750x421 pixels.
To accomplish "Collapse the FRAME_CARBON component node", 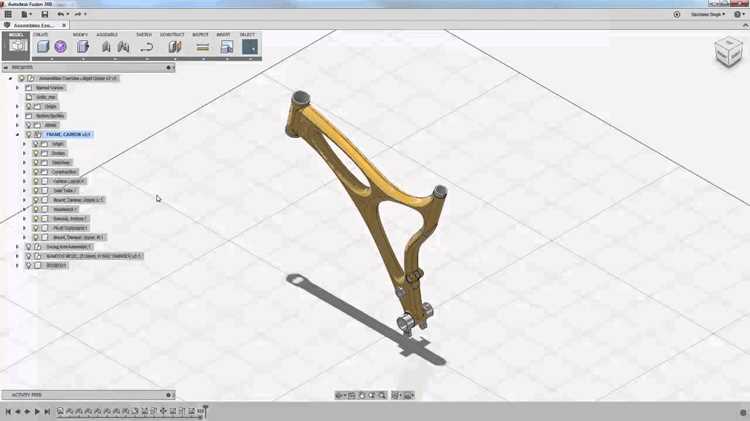I will [18, 134].
